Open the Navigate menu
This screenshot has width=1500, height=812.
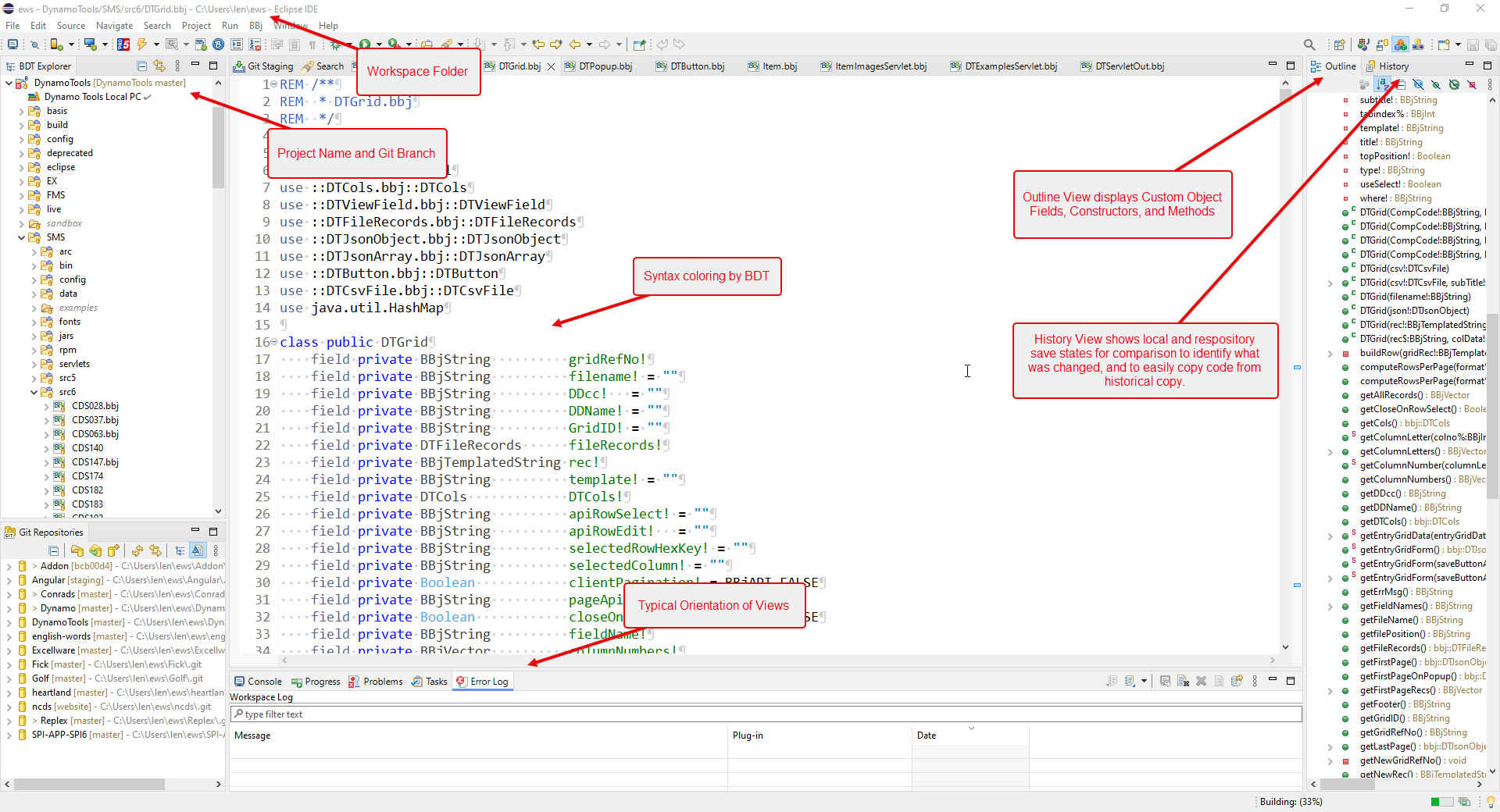pos(114,25)
